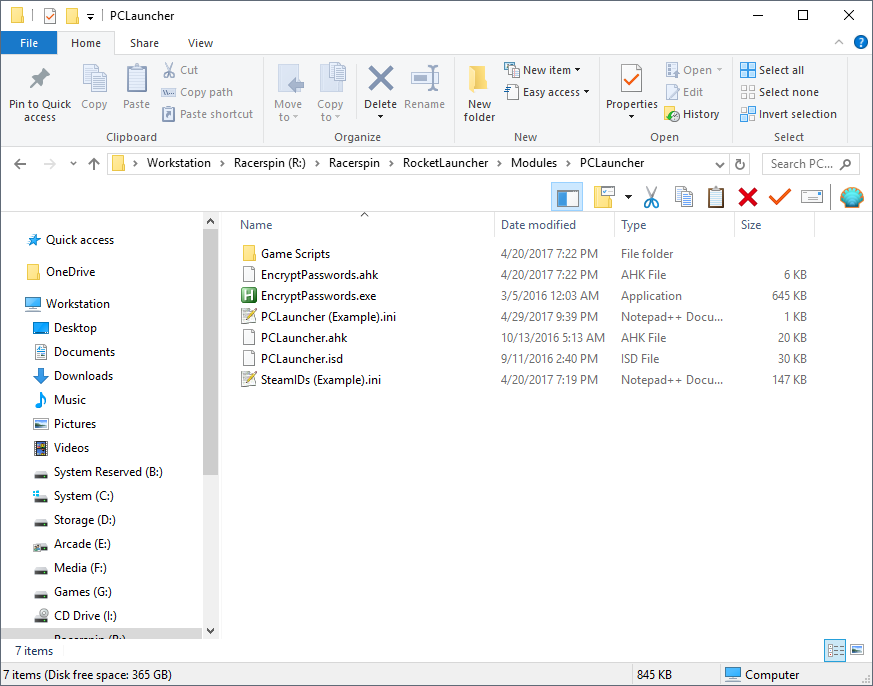Click the blue scissors toolbar icon

[x=651, y=197]
